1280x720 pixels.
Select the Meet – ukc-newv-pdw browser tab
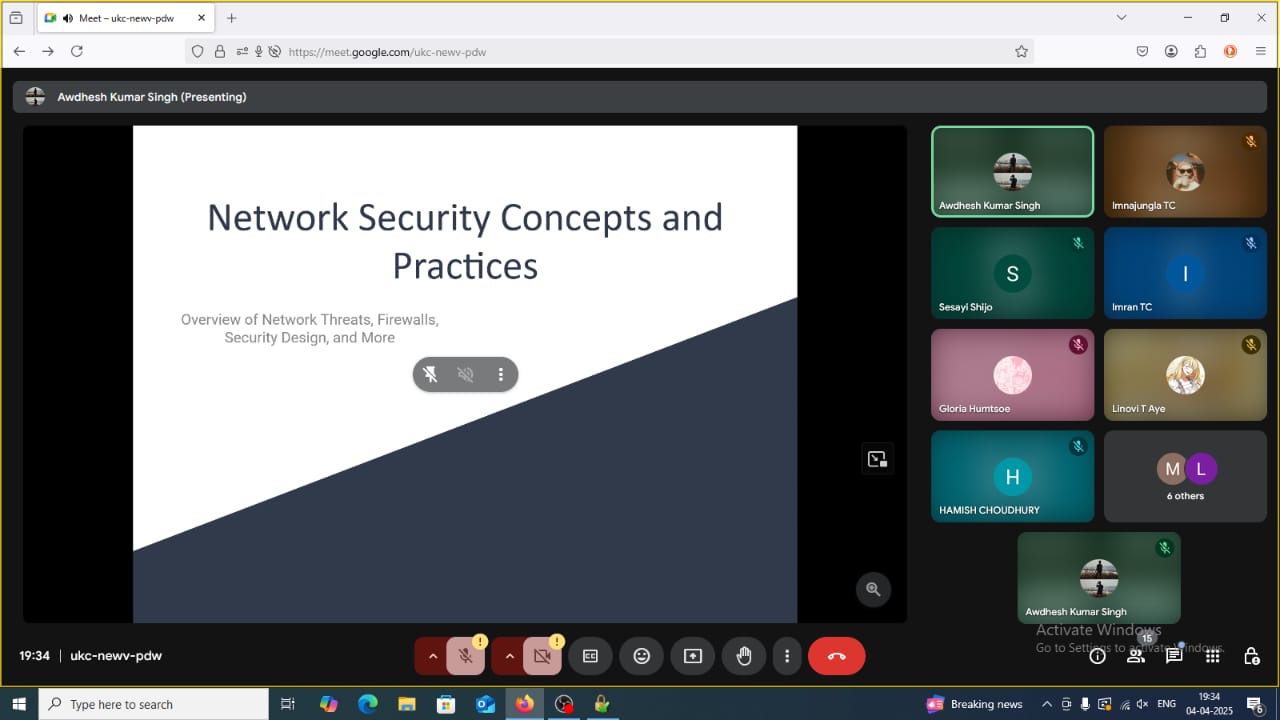118,18
